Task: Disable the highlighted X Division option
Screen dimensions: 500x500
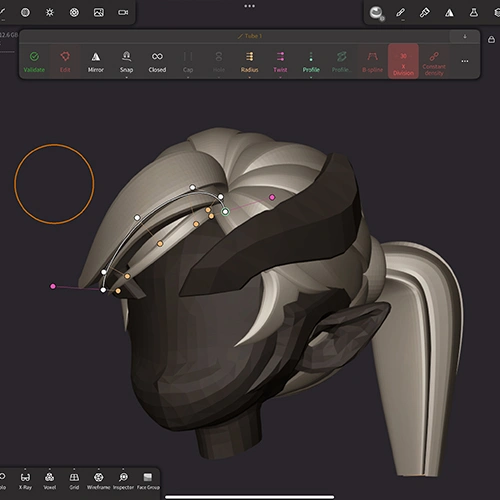Action: [x=403, y=61]
